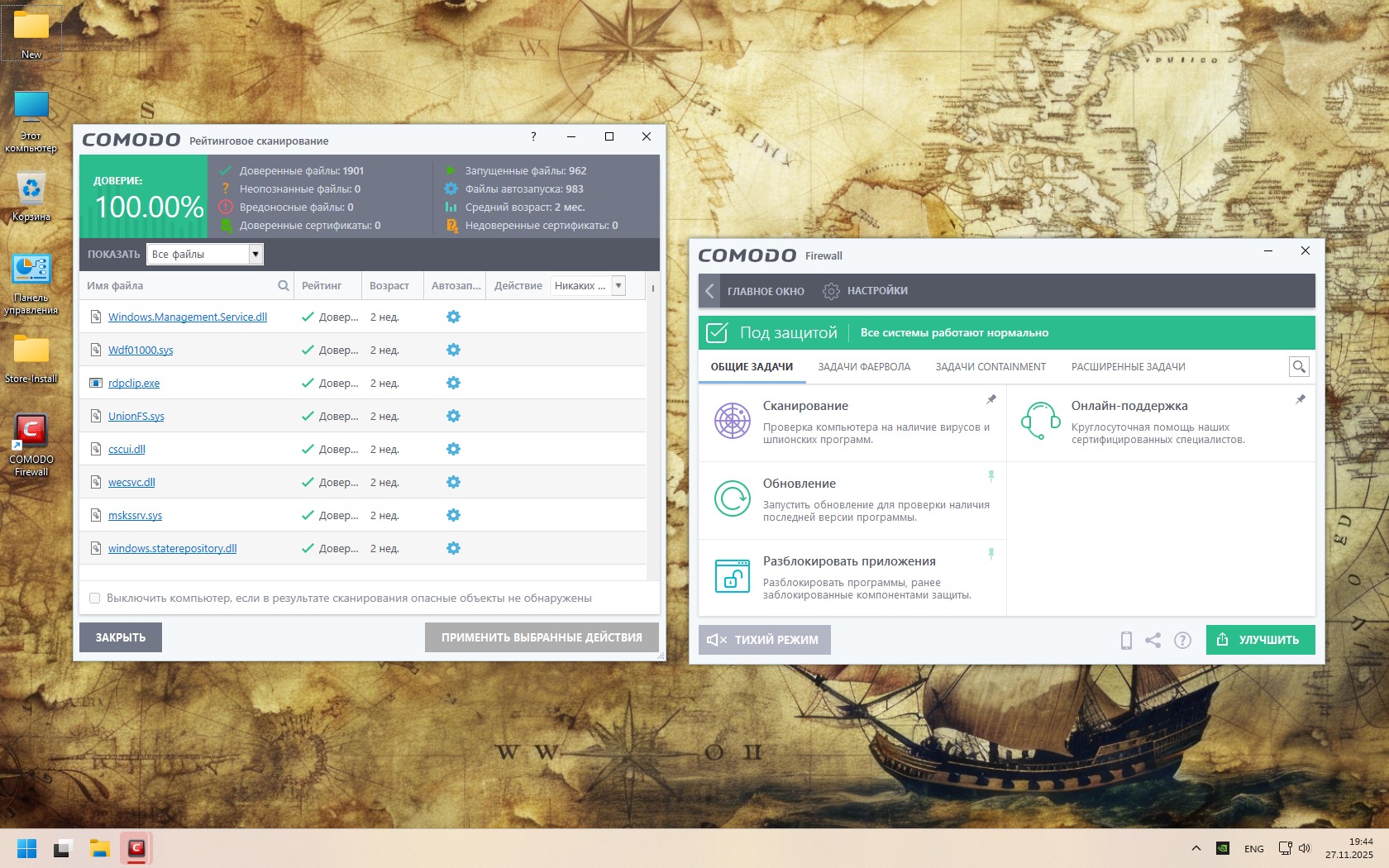
Task: Switch to the РАСШИРЕННЫЕ ЗАДАЧИ tab
Action: [1129, 367]
